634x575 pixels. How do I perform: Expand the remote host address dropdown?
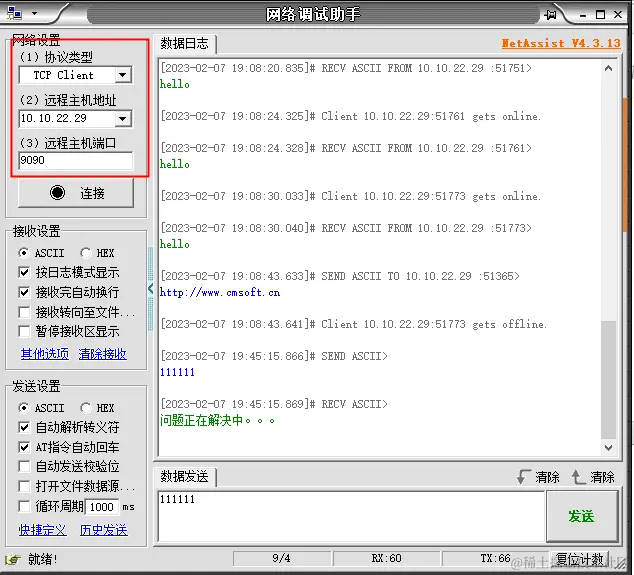pyautogui.click(x=123, y=119)
